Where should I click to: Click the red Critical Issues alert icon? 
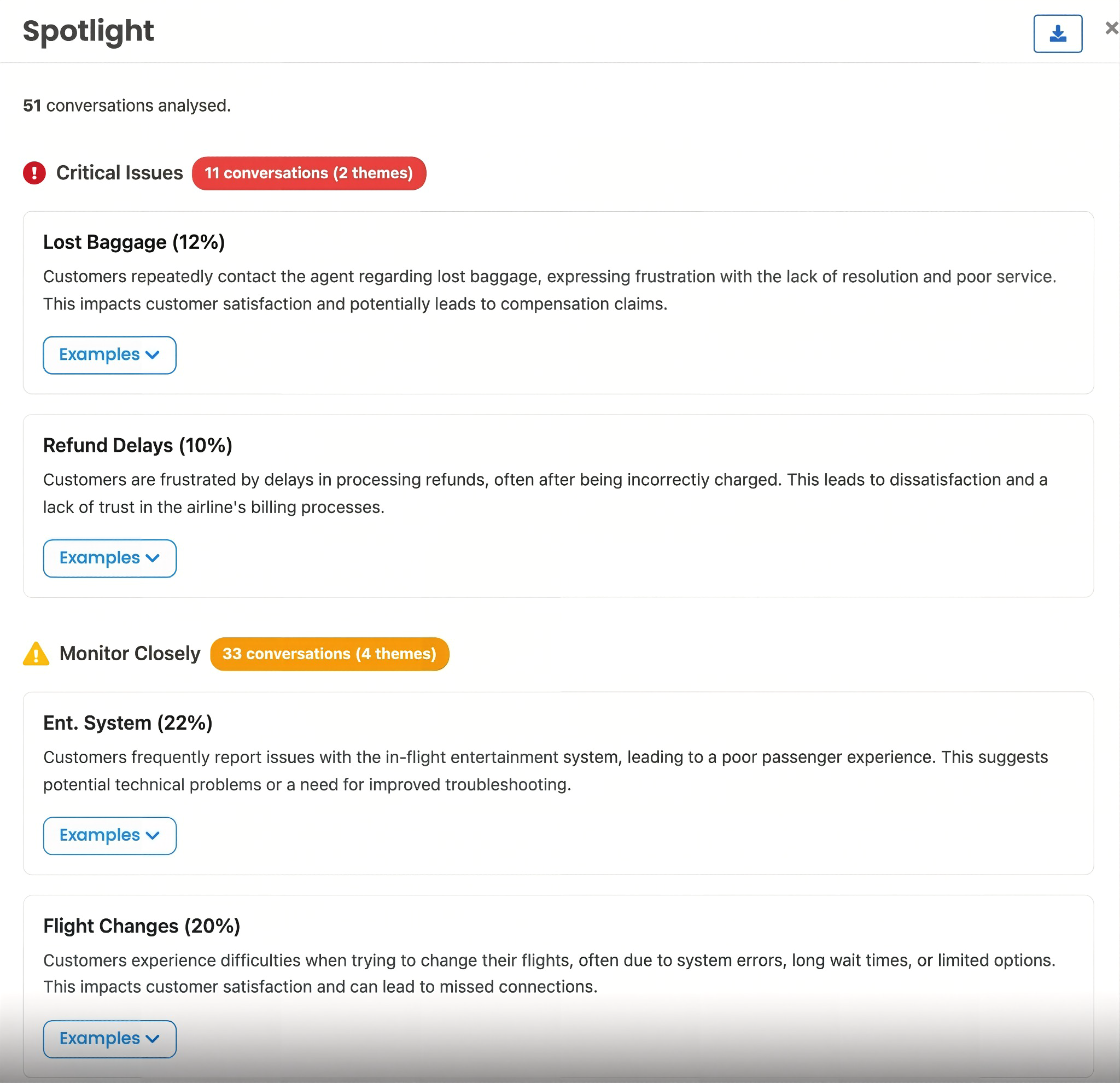coord(34,173)
